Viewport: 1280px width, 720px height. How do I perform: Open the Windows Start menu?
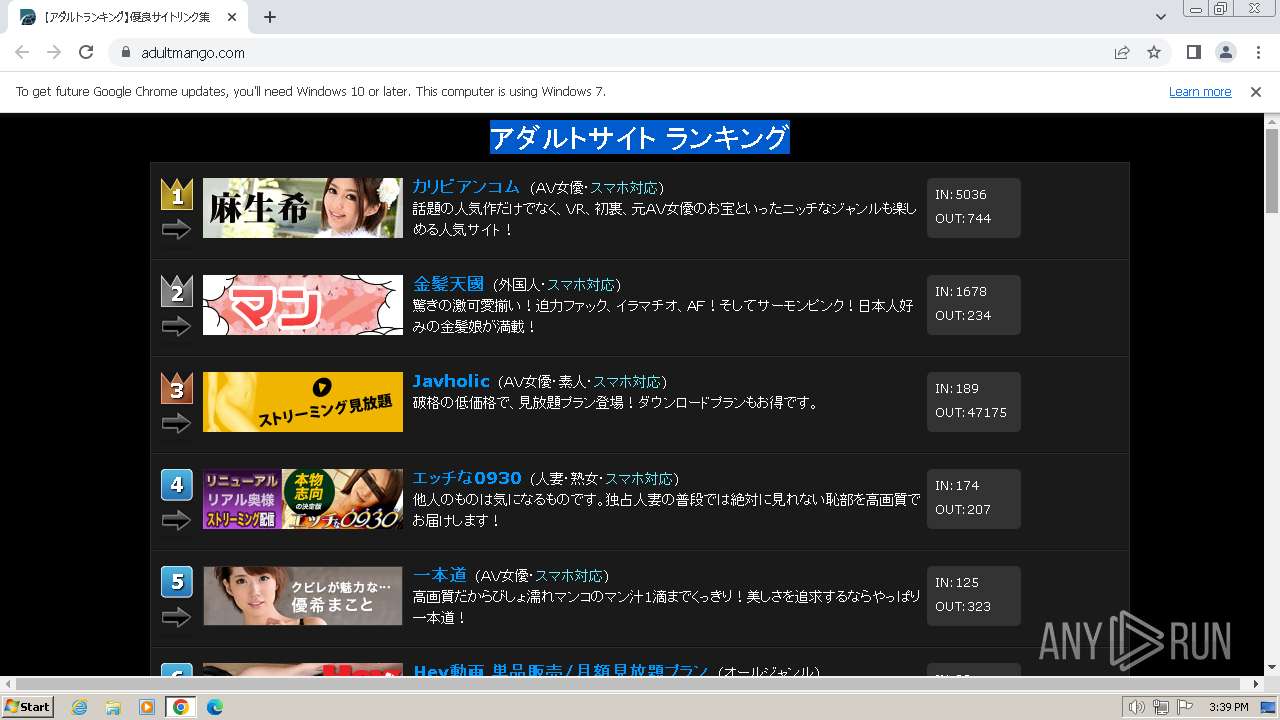point(28,707)
